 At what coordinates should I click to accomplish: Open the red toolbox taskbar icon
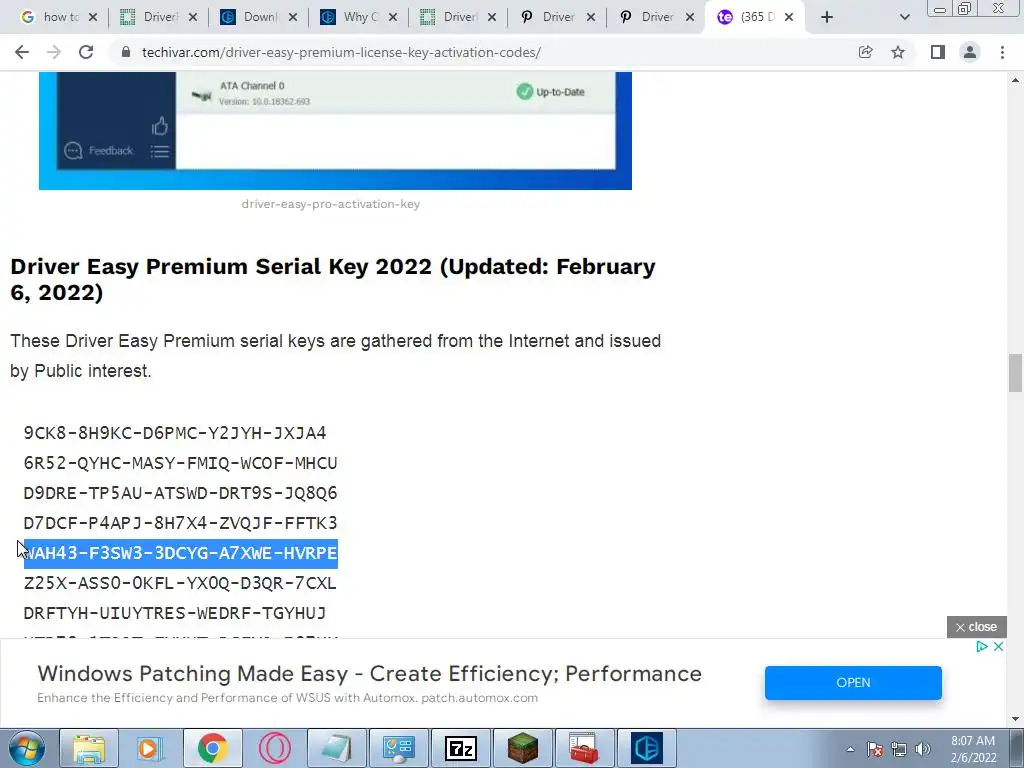pos(583,748)
